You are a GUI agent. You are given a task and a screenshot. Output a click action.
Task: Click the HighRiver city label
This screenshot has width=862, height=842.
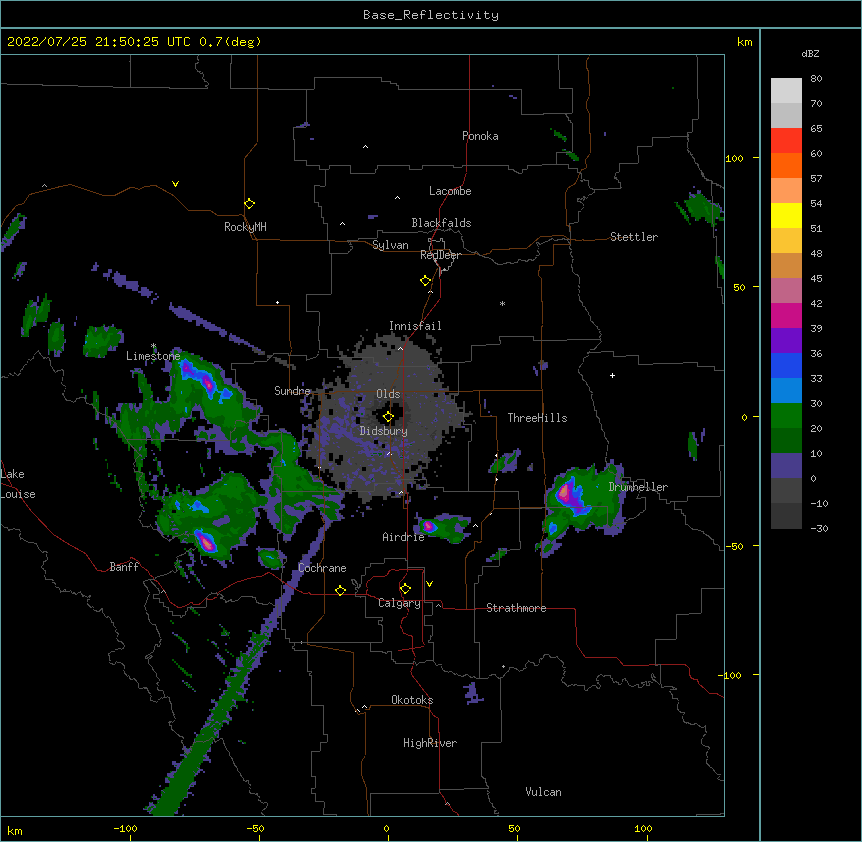(x=430, y=743)
